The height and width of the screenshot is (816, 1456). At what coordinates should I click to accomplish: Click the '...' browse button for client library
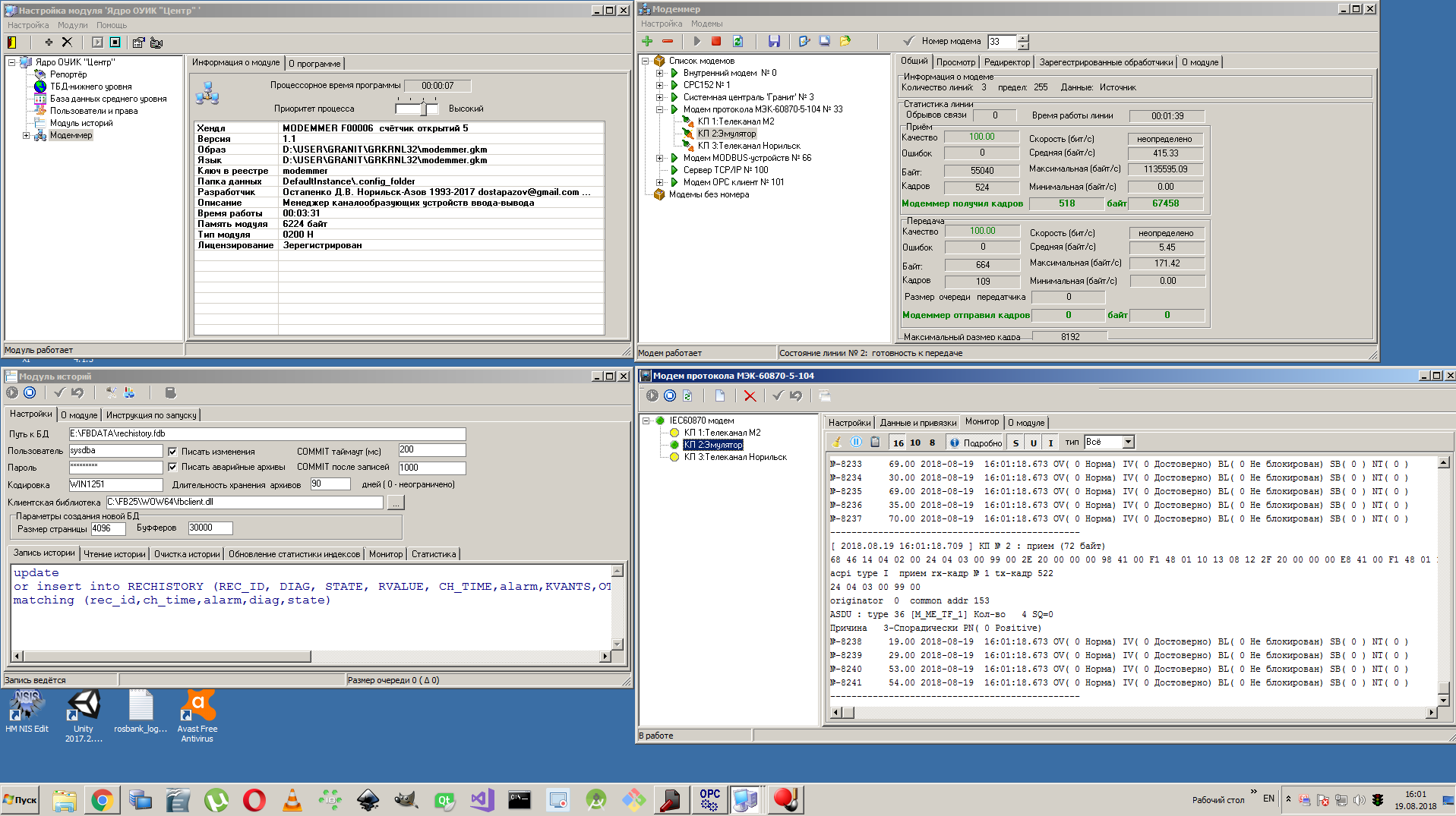396,503
